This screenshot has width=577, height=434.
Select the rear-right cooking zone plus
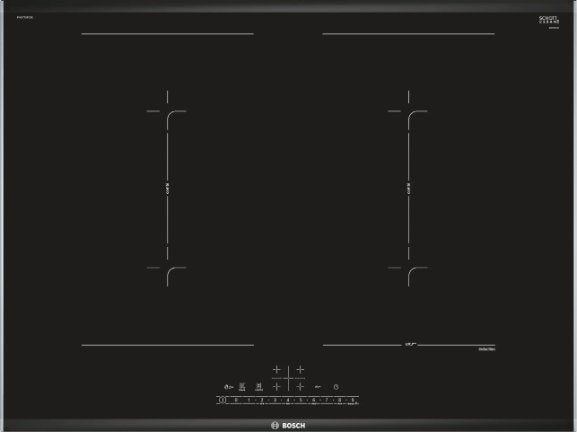pyautogui.click(x=300, y=370)
